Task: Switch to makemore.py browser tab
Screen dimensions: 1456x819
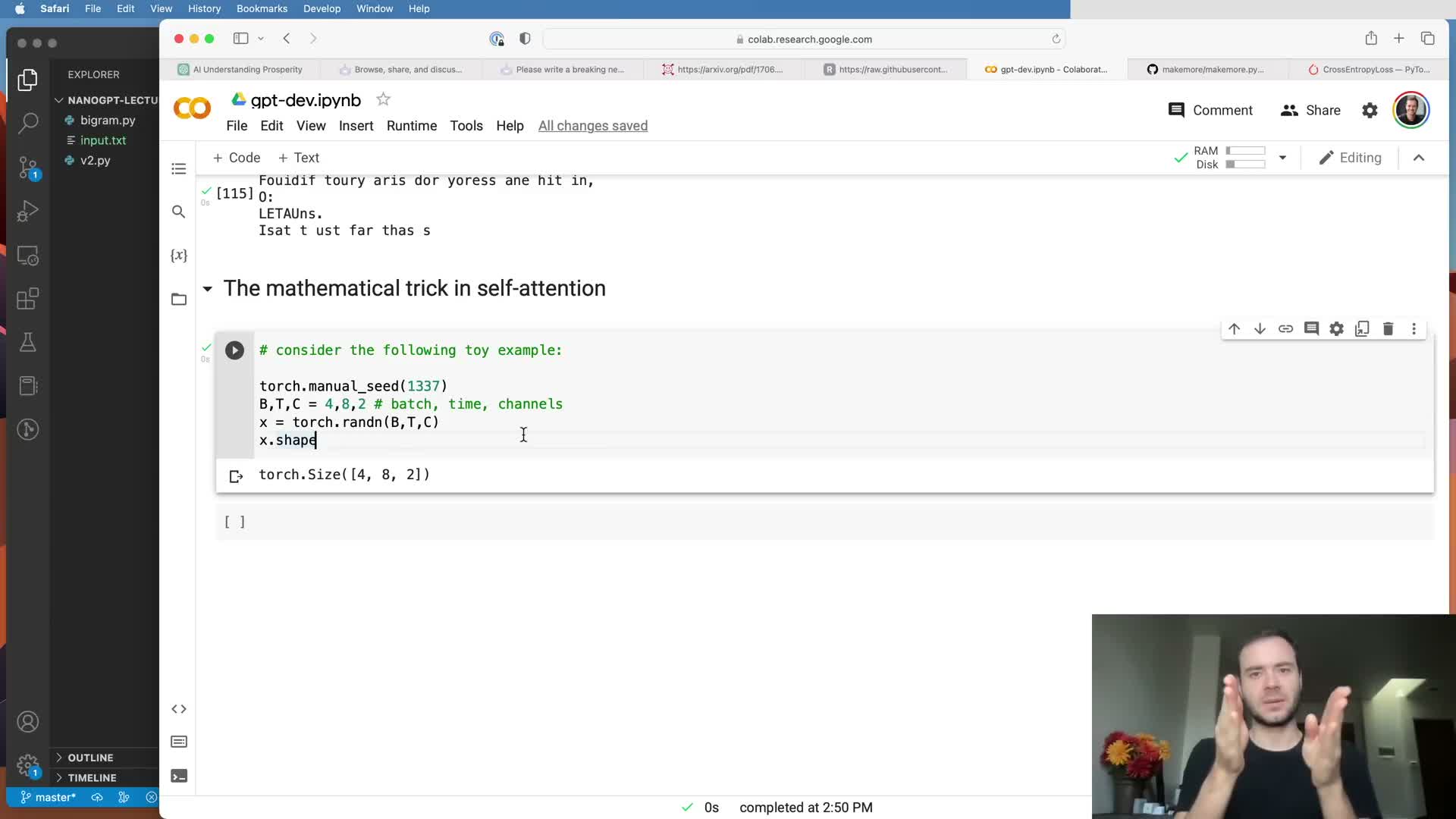Action: [x=1206, y=69]
